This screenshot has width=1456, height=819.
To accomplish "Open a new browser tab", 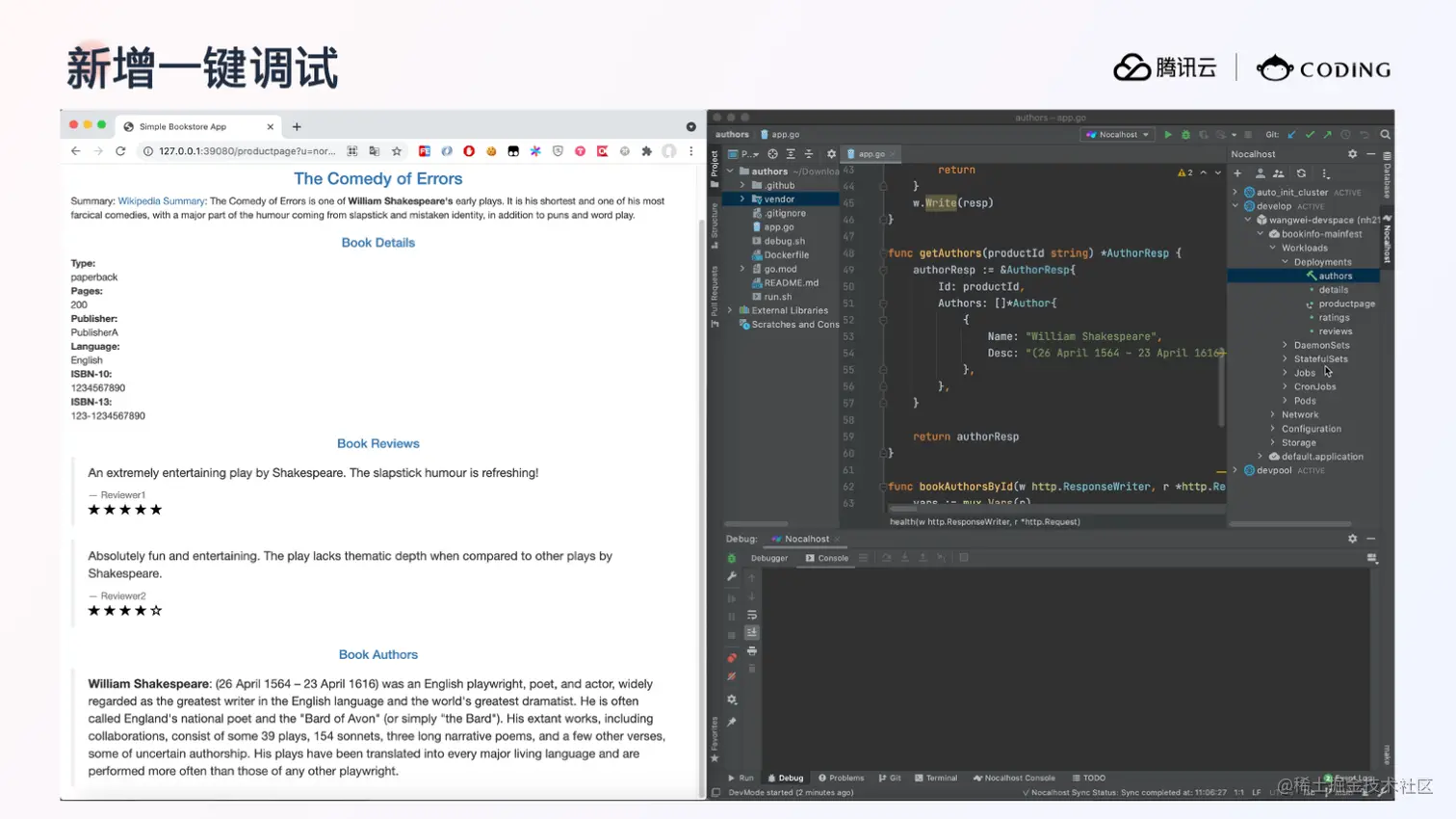I will 297,126.
